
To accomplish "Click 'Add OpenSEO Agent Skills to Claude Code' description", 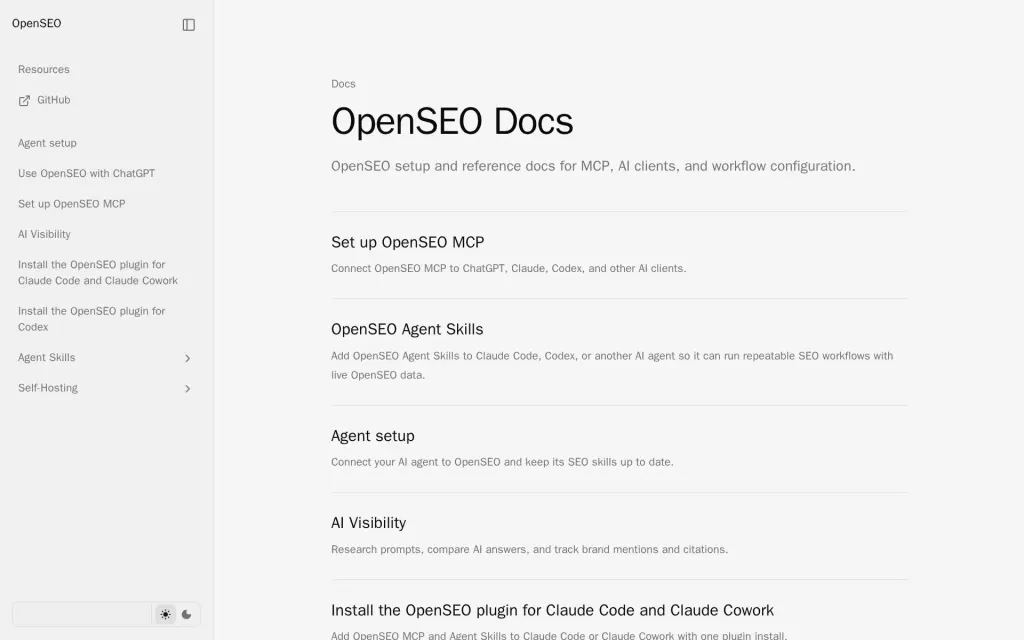I will click(x=612, y=365).
